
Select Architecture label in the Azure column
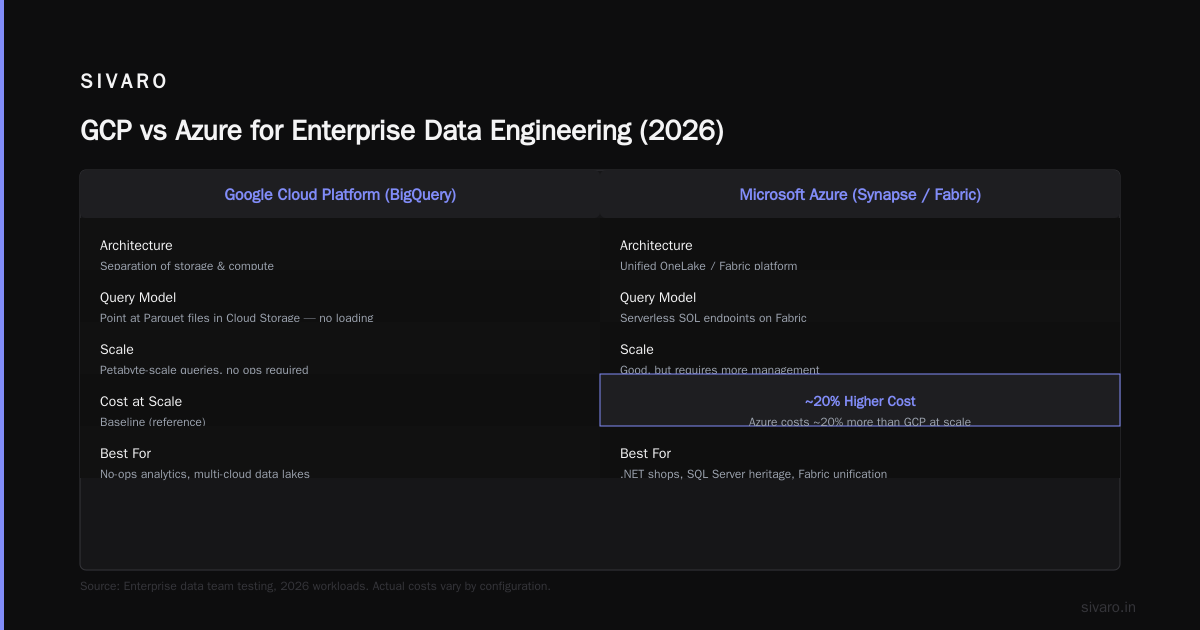[656, 245]
